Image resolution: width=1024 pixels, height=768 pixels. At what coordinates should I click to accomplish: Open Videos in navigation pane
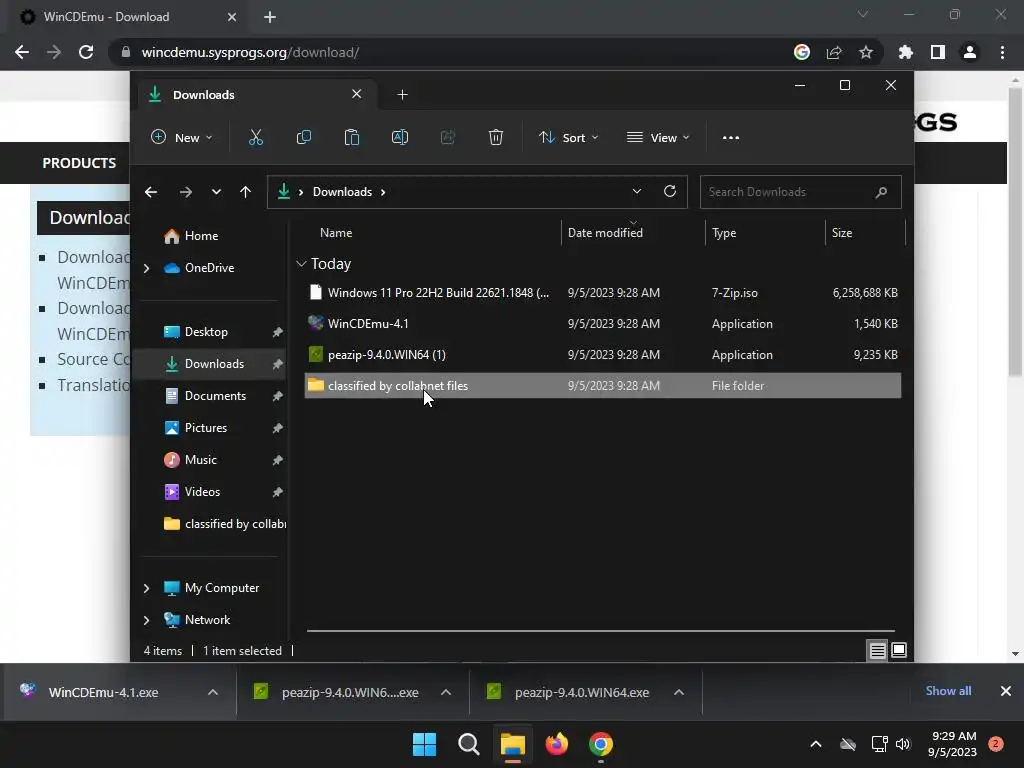coord(202,492)
